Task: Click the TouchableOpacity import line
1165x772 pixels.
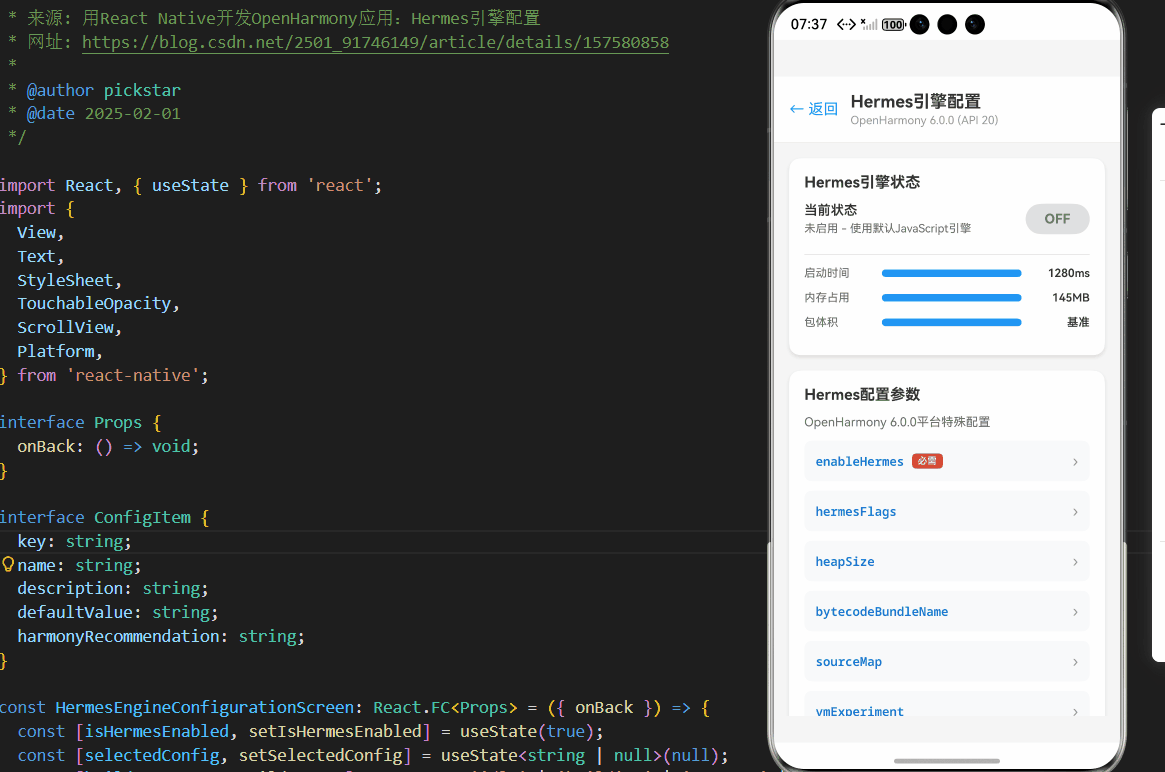Action: tap(98, 303)
